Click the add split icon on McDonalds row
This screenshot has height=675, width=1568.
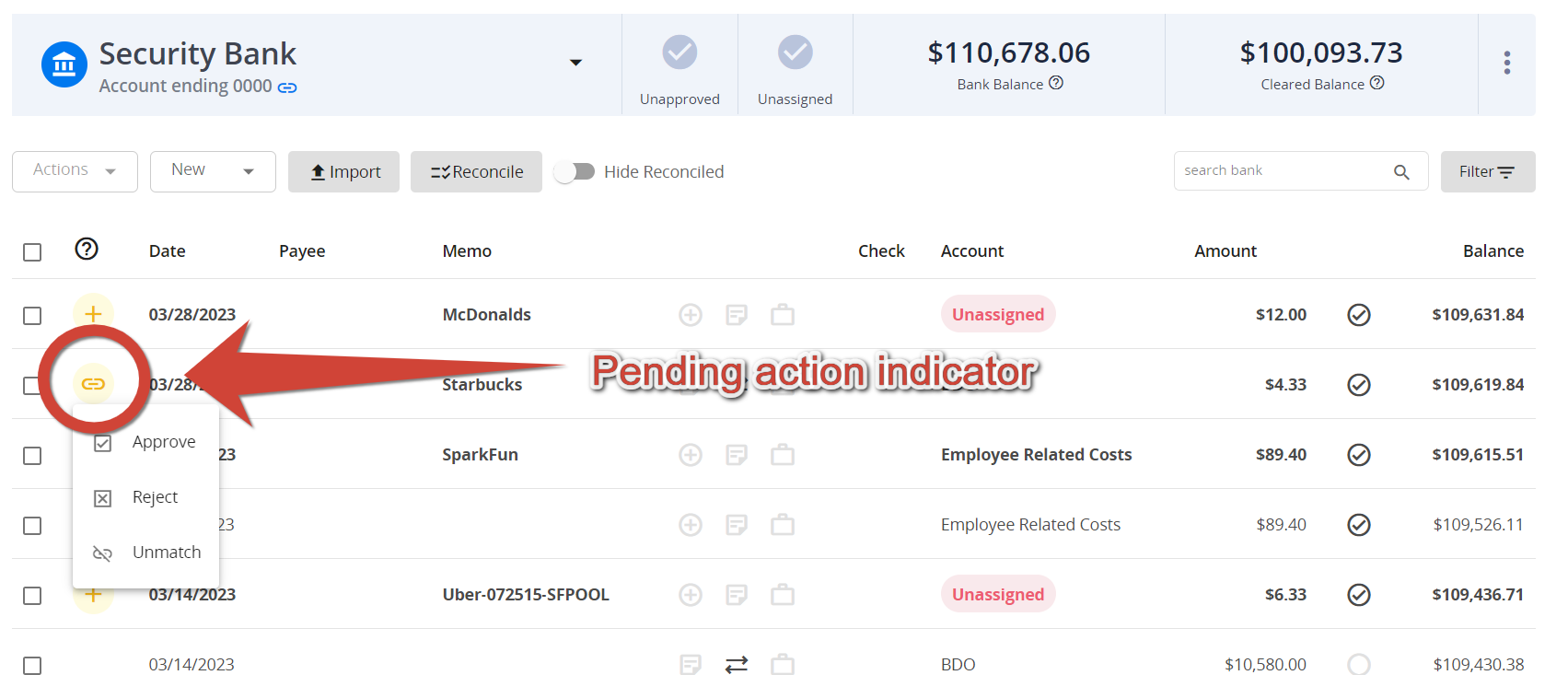[x=691, y=315]
